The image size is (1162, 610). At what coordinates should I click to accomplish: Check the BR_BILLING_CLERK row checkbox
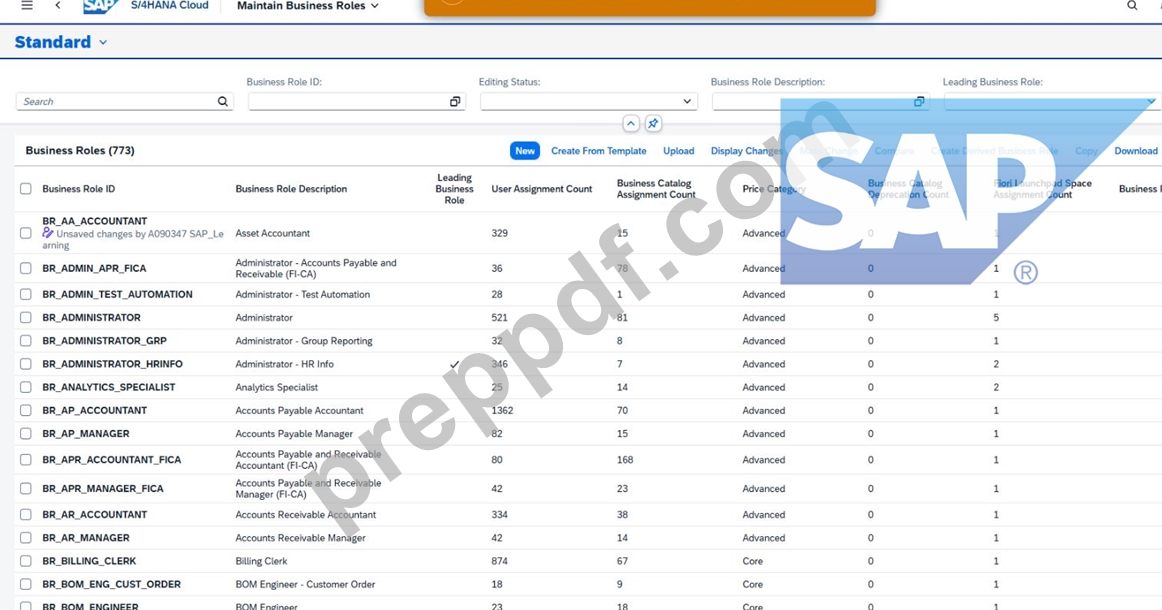(x=26, y=561)
